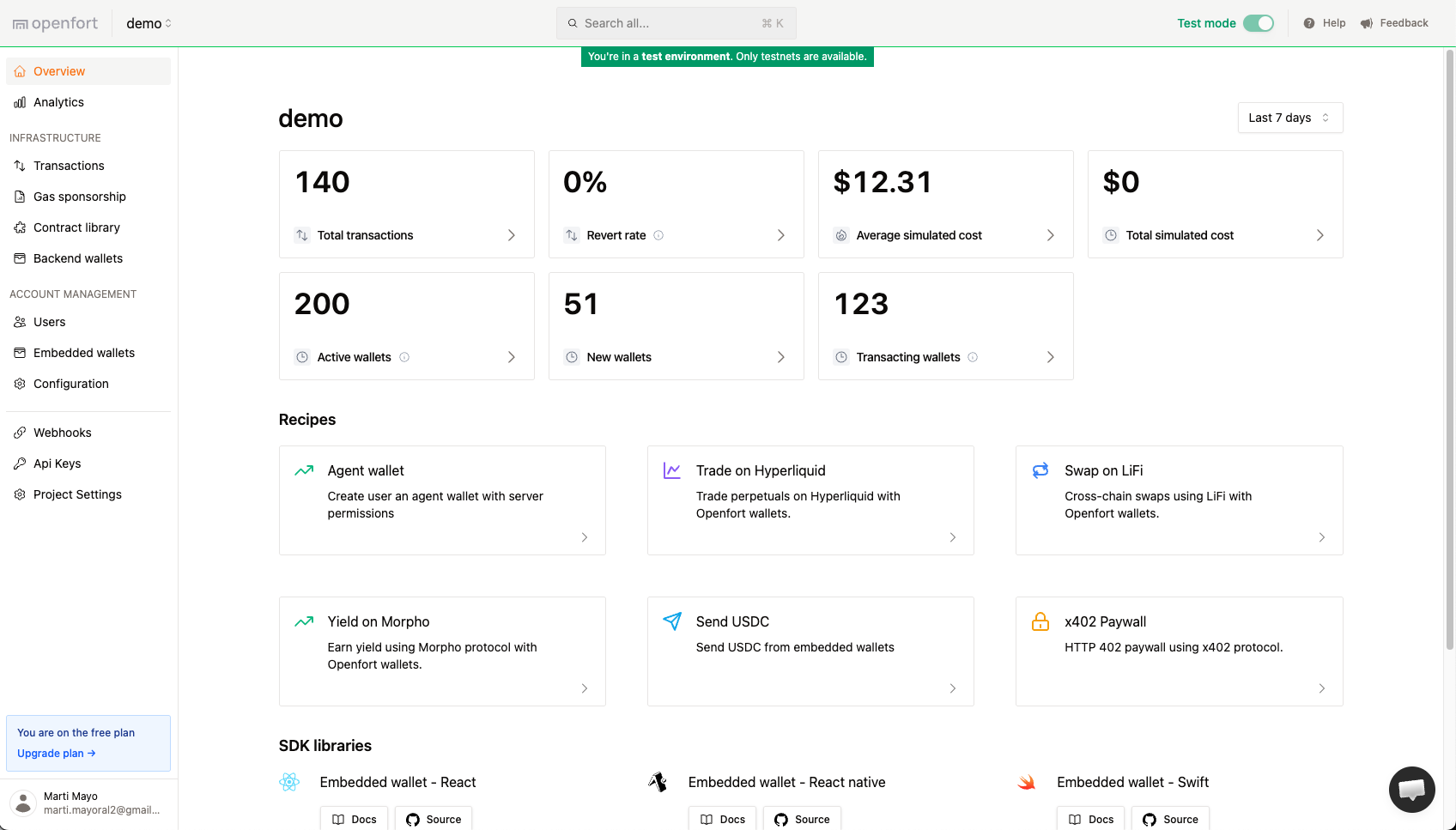Select Backend wallets in the sidebar
Image resolution: width=1456 pixels, height=830 pixels.
point(77,257)
